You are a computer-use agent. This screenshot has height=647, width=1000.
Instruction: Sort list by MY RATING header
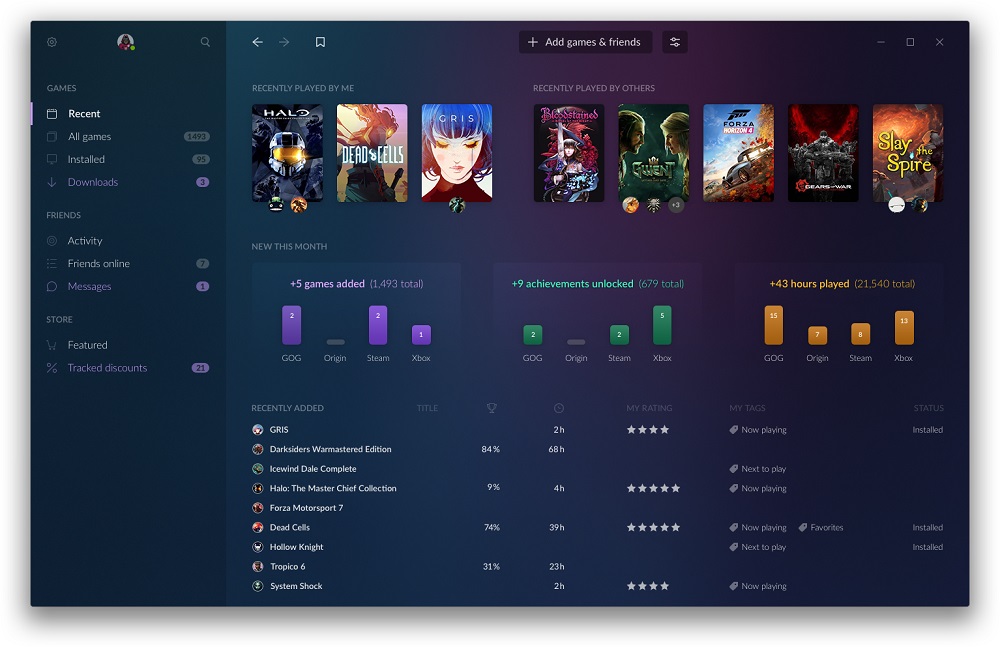tap(649, 408)
